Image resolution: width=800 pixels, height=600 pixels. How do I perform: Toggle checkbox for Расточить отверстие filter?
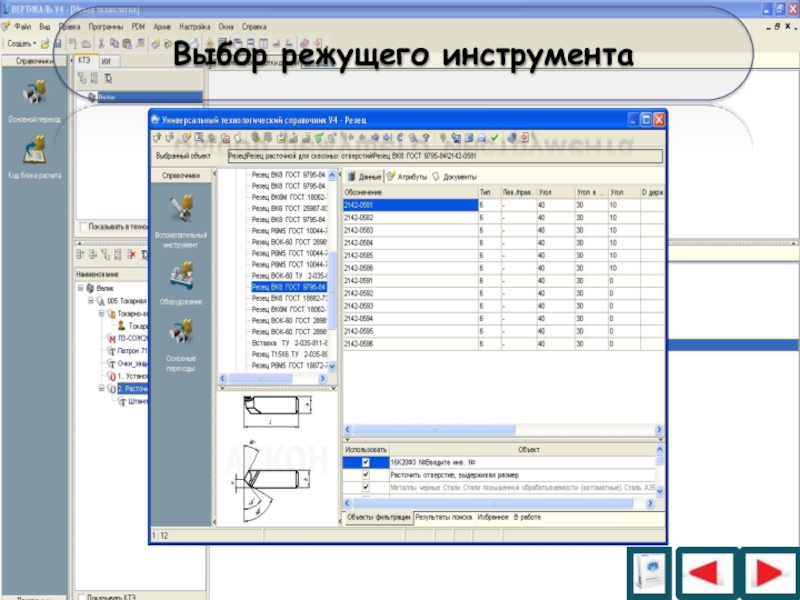[365, 475]
